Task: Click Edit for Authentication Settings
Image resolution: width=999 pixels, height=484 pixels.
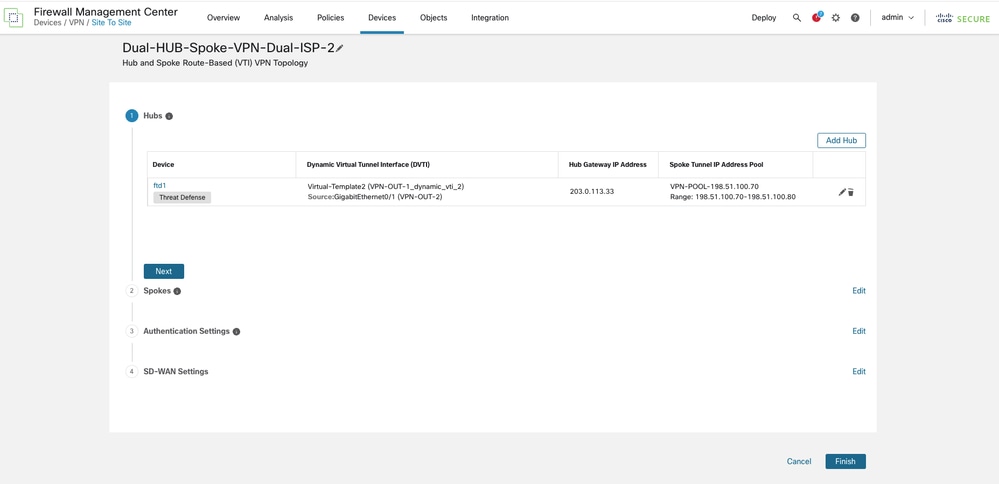Action: [859, 331]
